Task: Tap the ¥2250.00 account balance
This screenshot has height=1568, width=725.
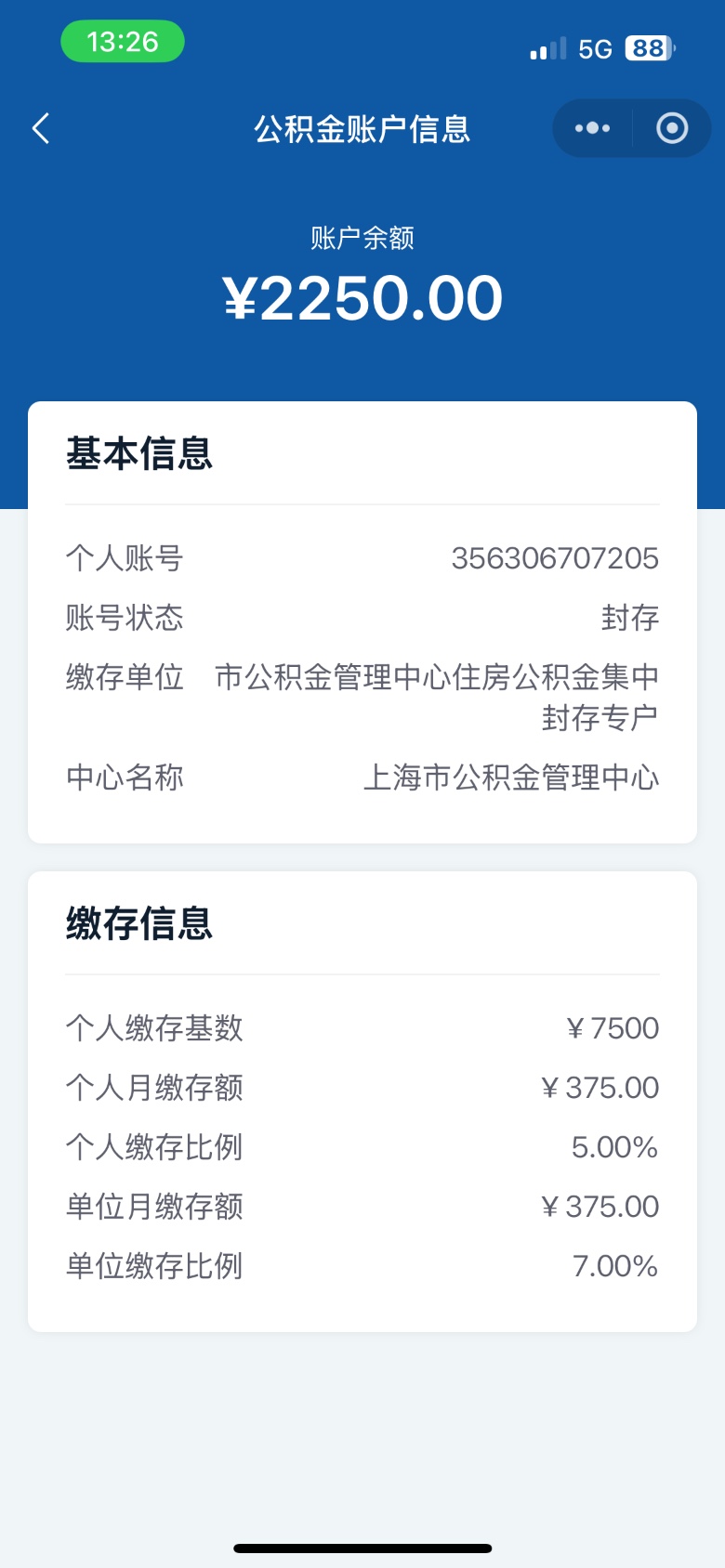Action: (362, 298)
